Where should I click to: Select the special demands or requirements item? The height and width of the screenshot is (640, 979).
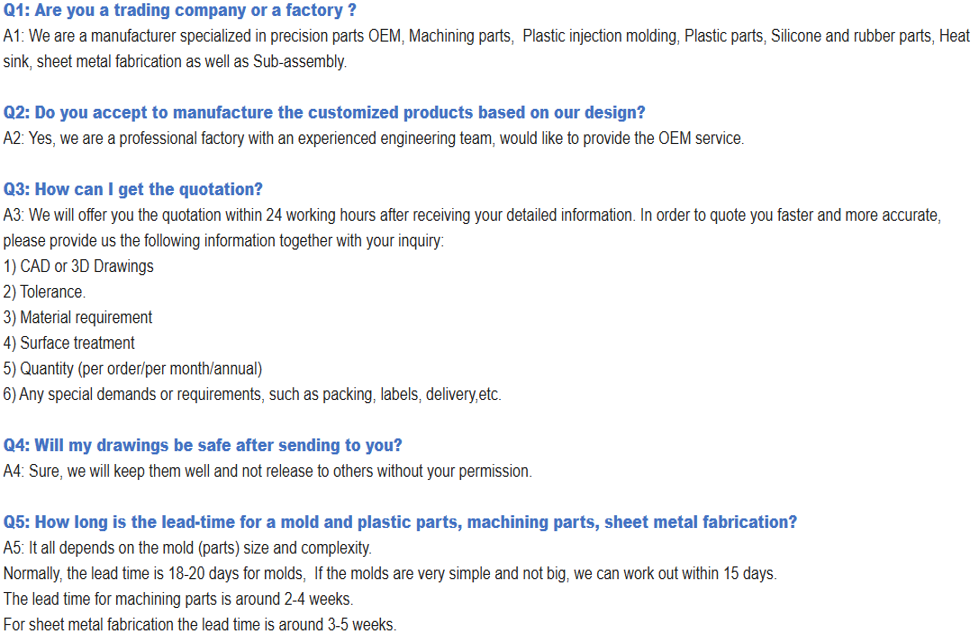tap(252, 394)
